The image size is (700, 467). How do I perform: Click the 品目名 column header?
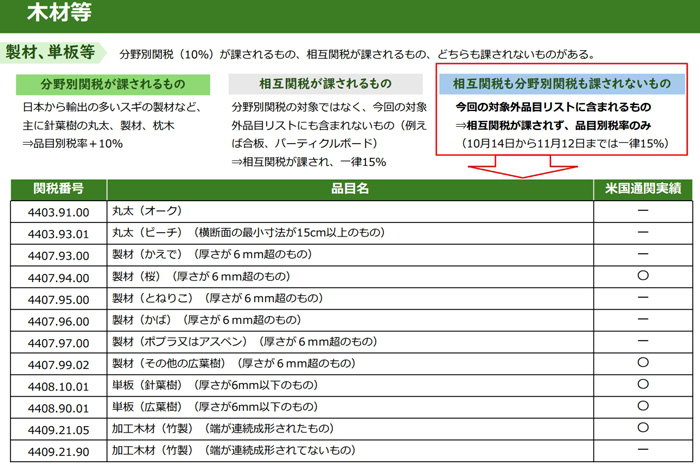[x=350, y=188]
